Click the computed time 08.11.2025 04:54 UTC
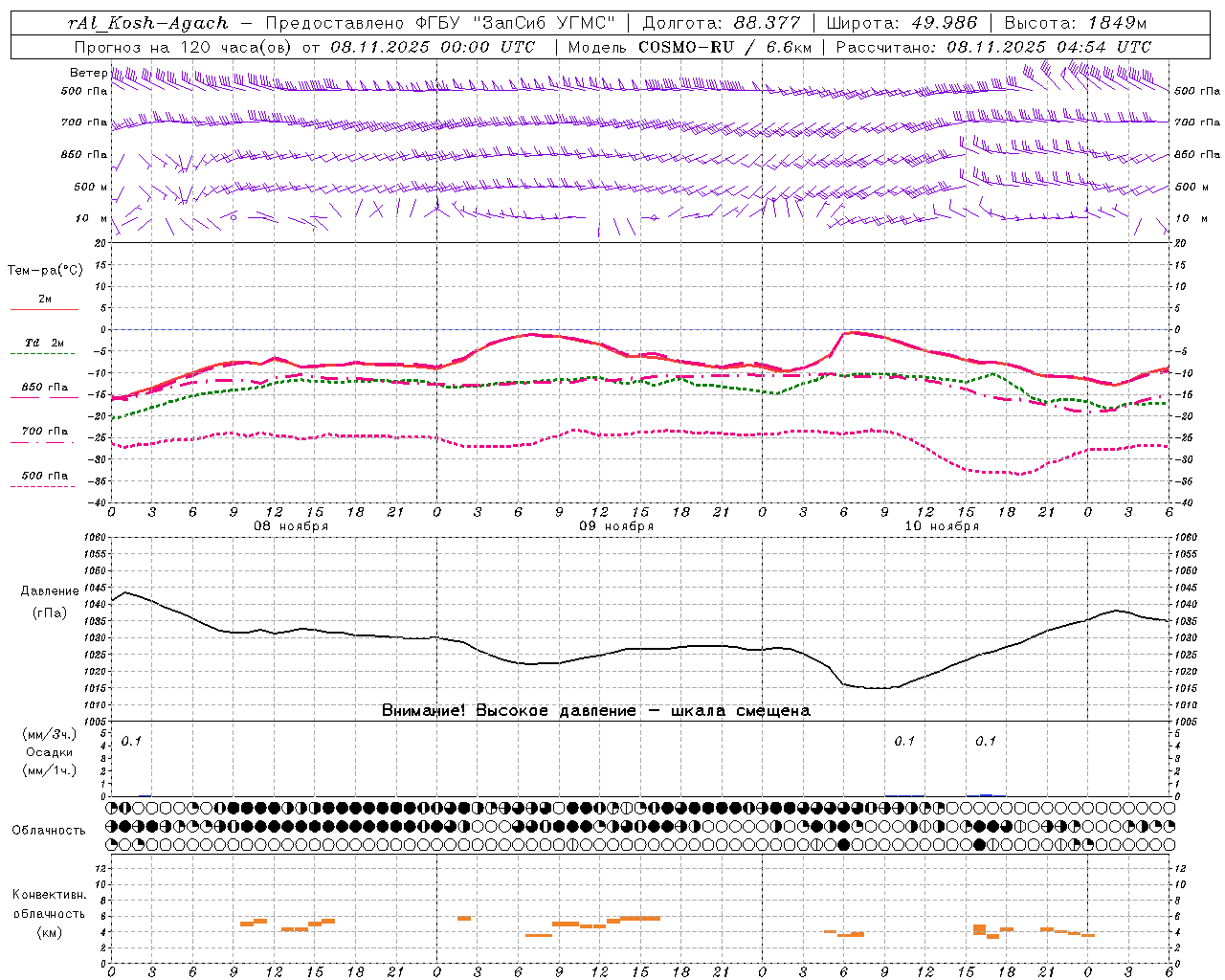This screenshot has height=980, width=1225. (x=1049, y=47)
